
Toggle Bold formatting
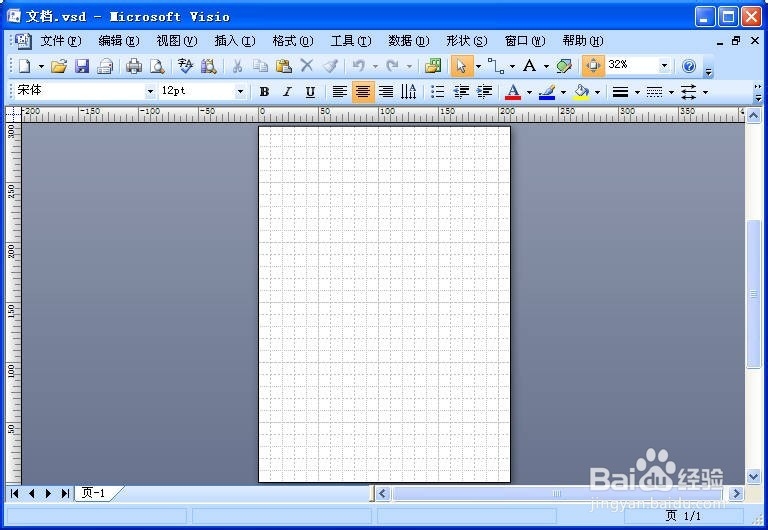[x=264, y=92]
